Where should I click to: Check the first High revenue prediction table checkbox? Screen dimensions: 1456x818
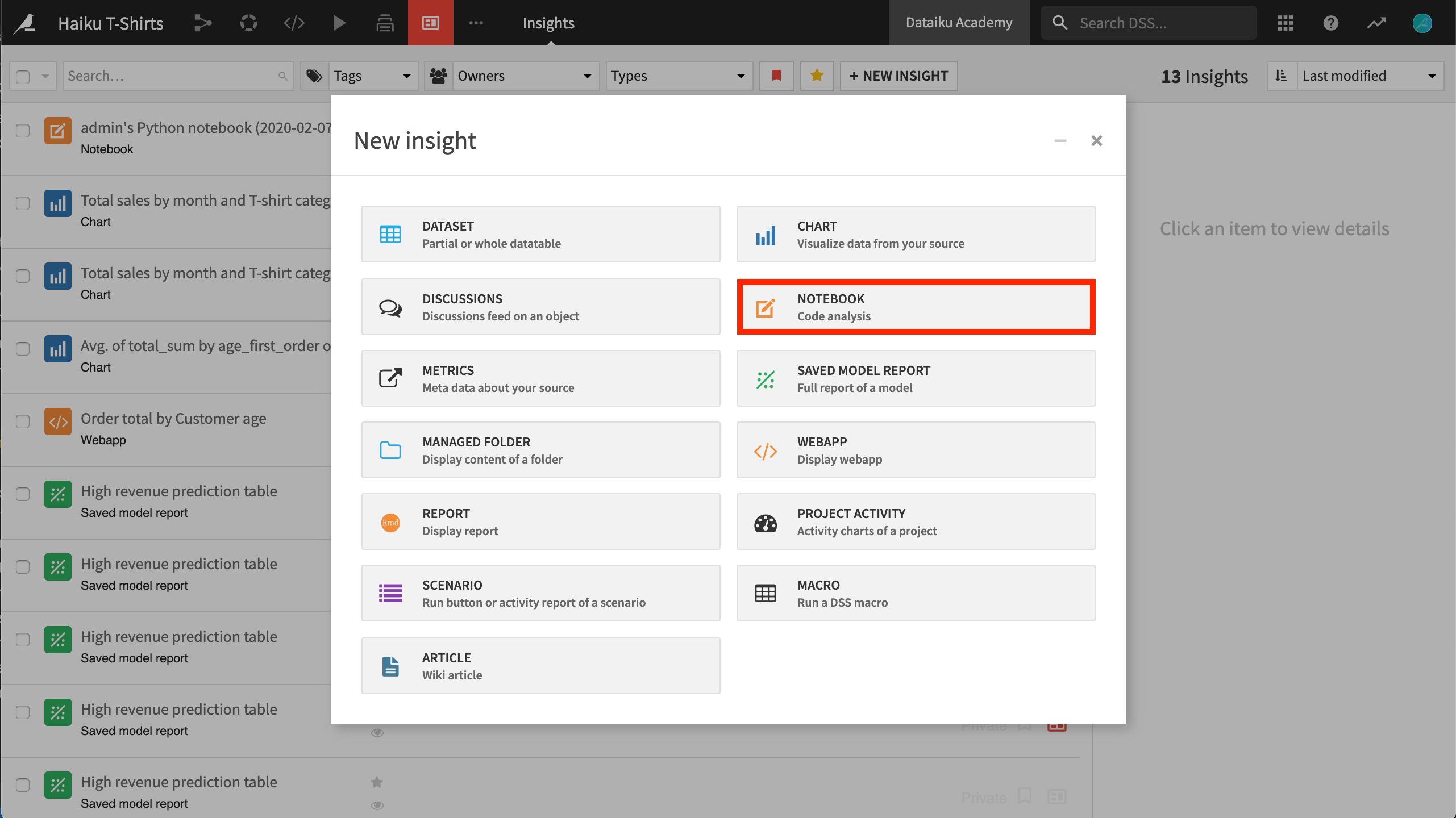tap(23, 494)
